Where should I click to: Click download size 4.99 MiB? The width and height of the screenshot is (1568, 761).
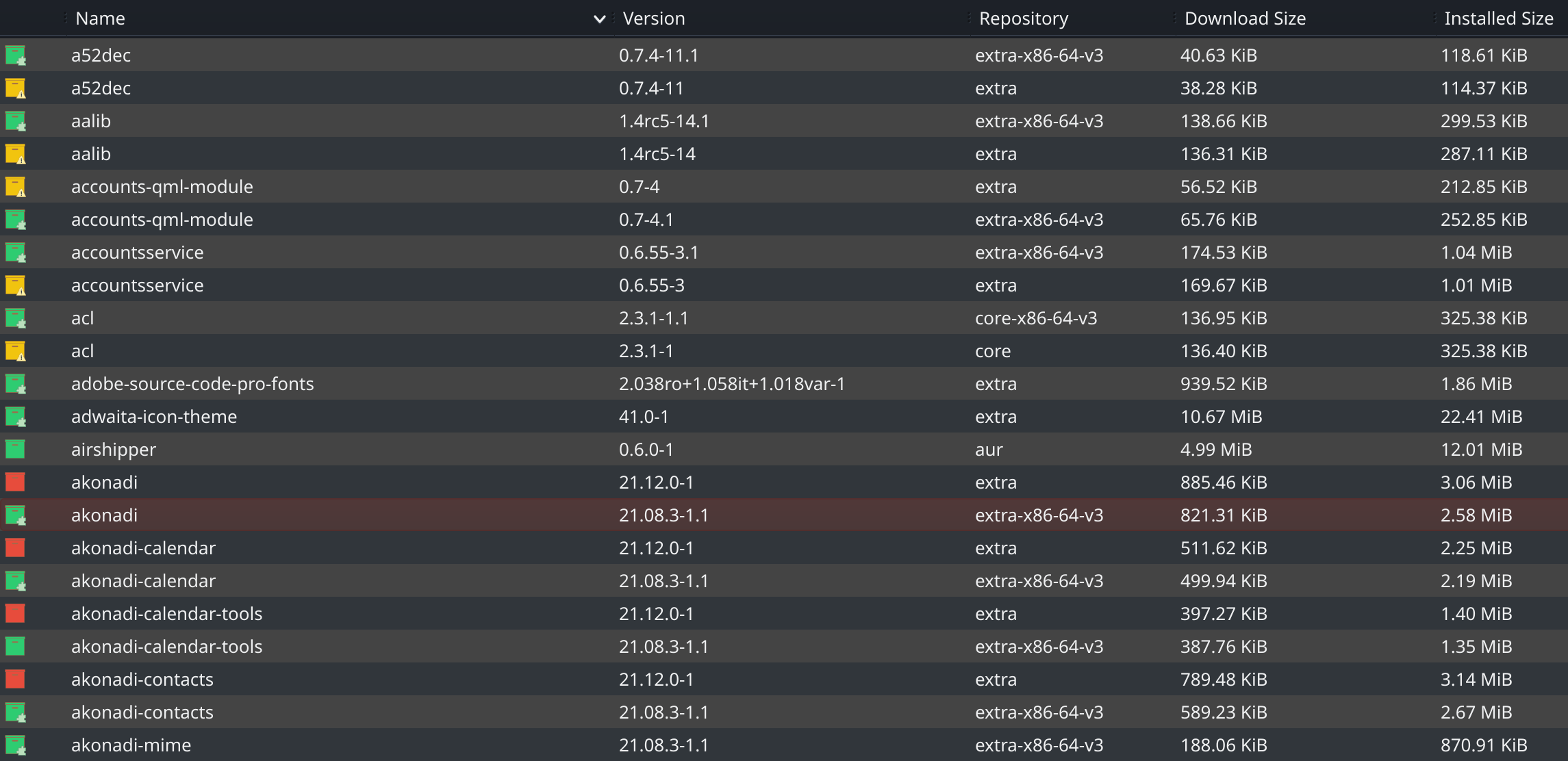[1216, 450]
